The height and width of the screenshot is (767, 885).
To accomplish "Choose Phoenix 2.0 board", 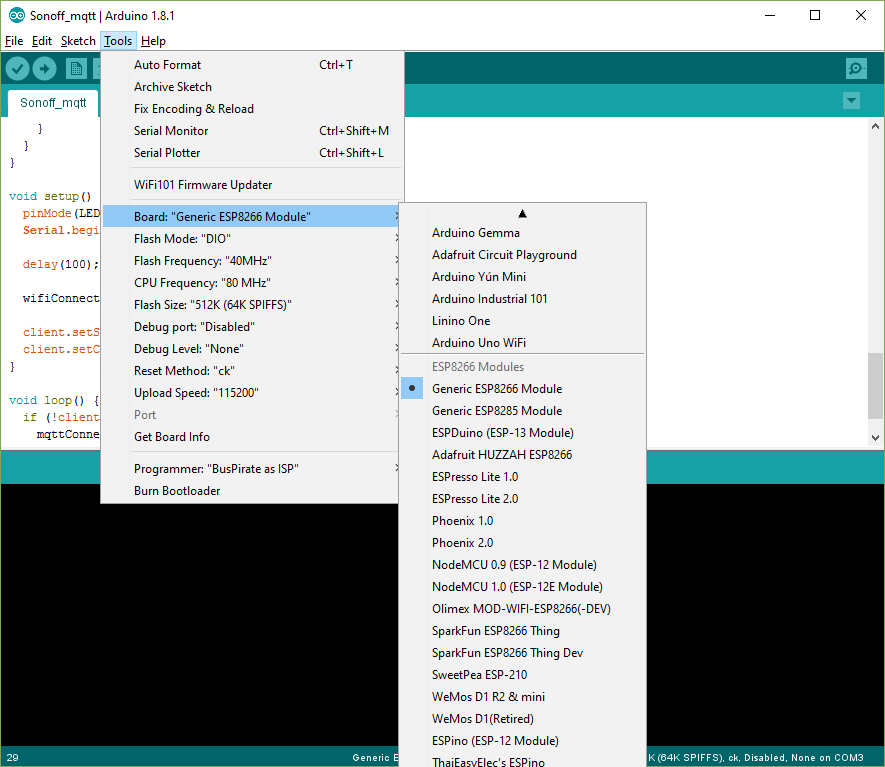I will point(523,543).
